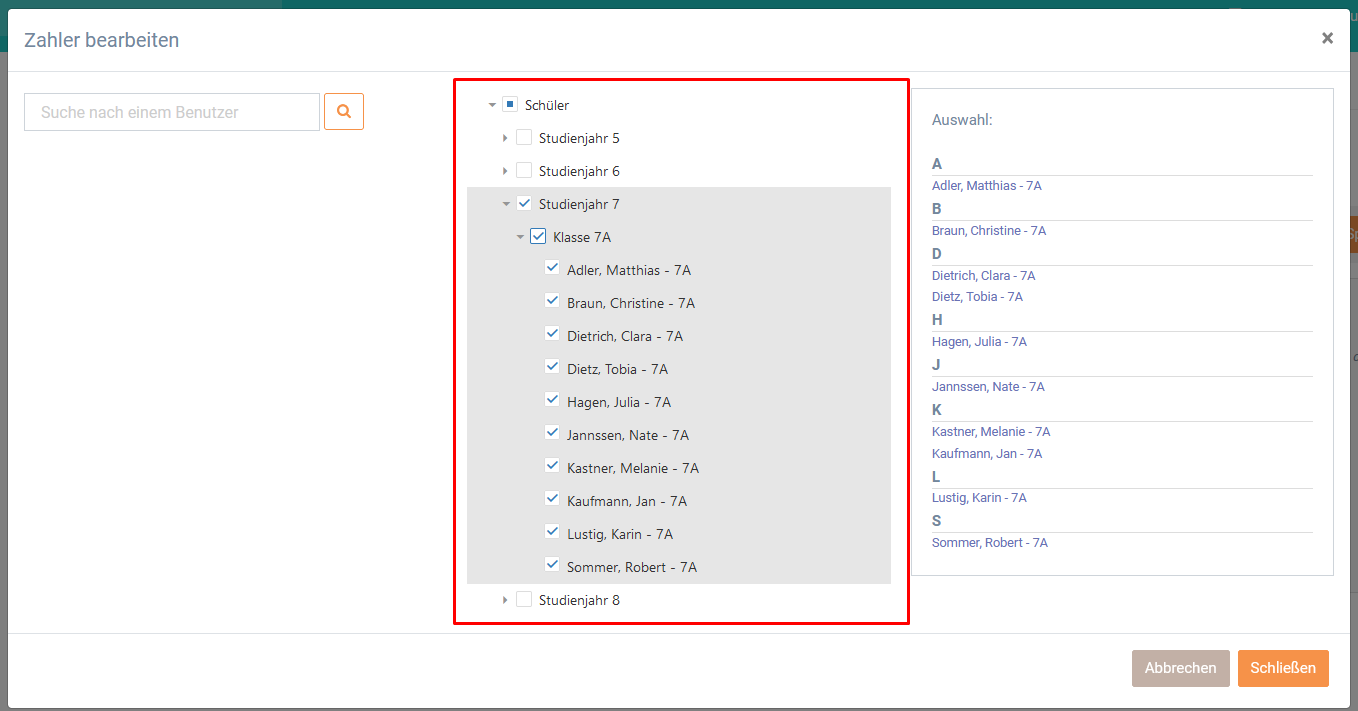Uncheck Dietz, Tobia - 7A checkbox
The image size is (1358, 711).
point(552,368)
